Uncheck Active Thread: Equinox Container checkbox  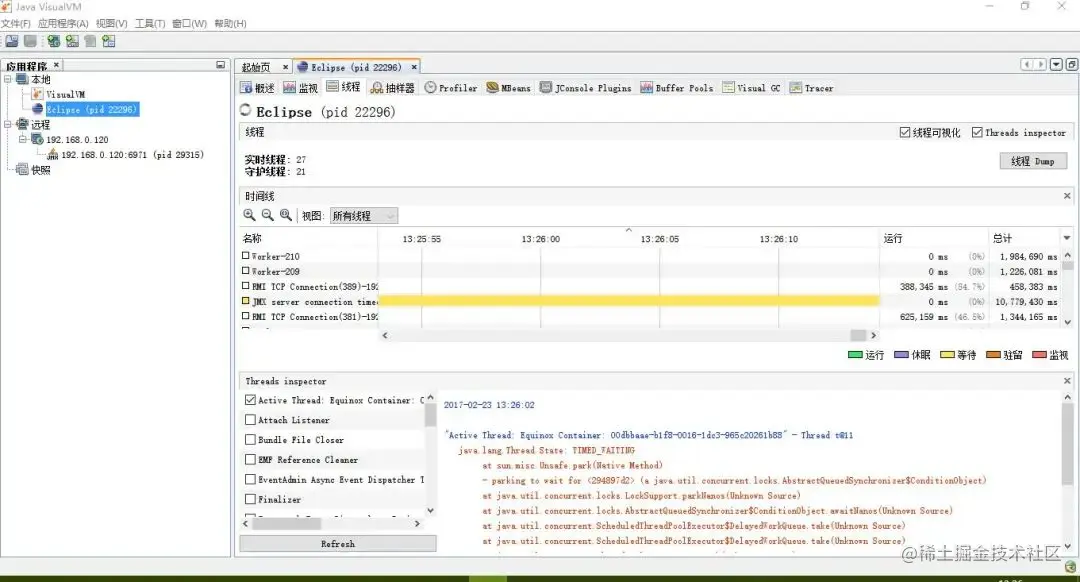[251, 399]
